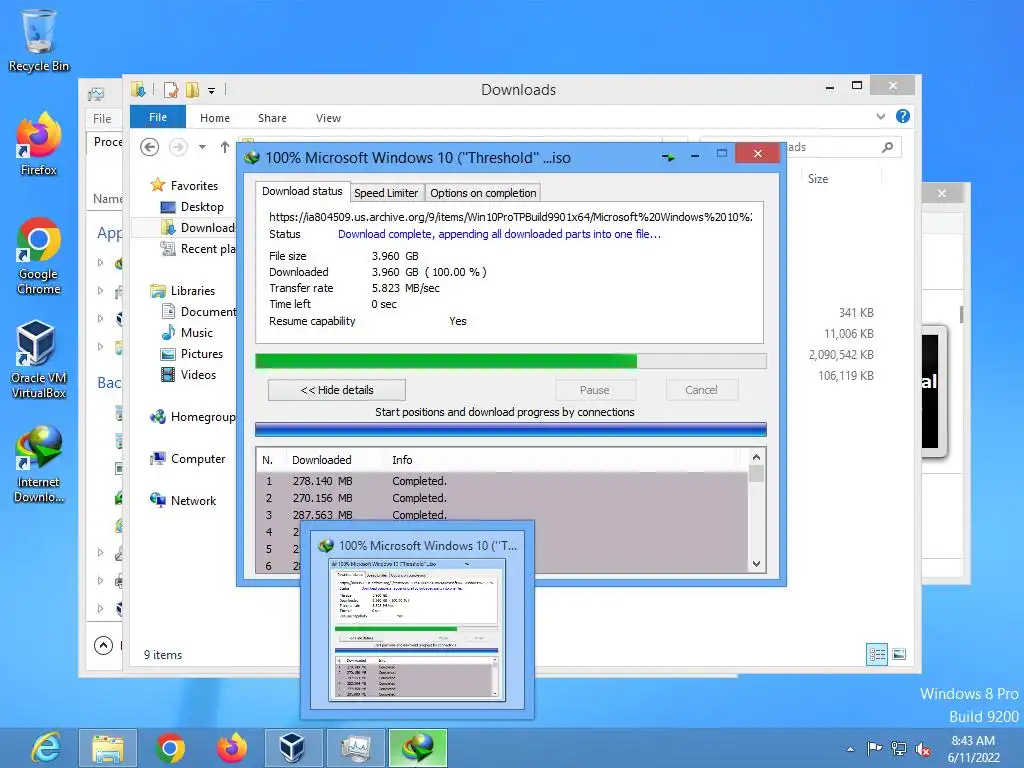Click network tray icon

899,748
